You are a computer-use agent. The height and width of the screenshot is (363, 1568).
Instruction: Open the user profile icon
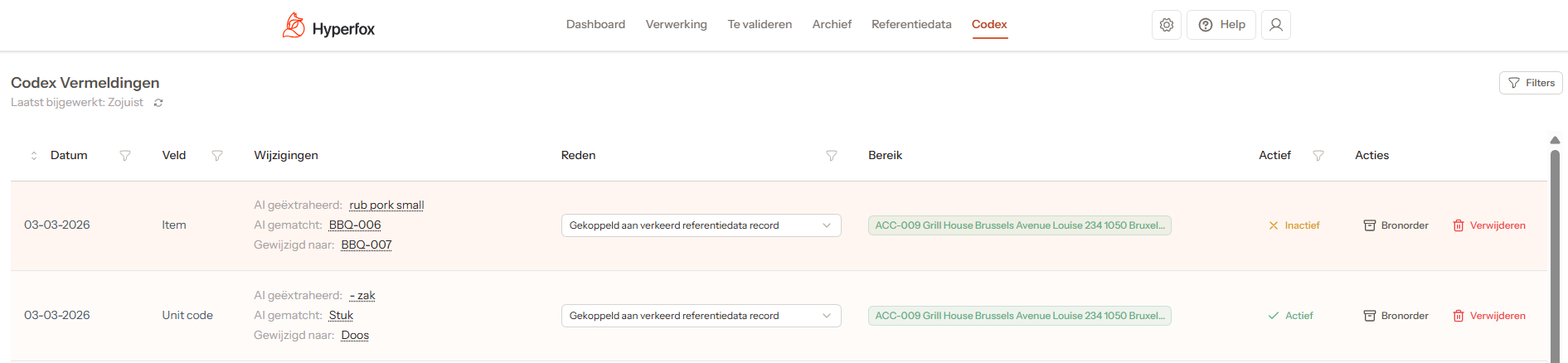click(x=1276, y=25)
